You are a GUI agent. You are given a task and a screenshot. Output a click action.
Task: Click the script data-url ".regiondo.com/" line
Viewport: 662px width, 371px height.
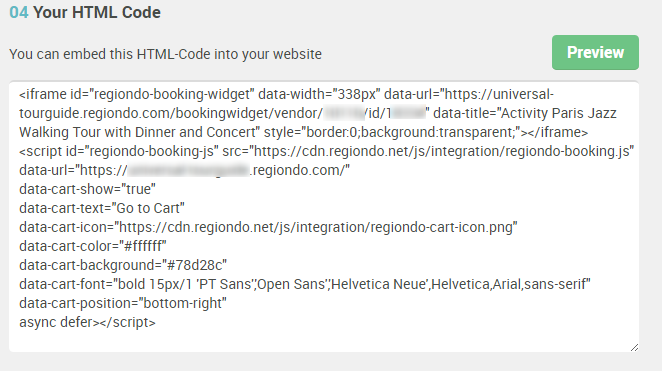[184, 170]
